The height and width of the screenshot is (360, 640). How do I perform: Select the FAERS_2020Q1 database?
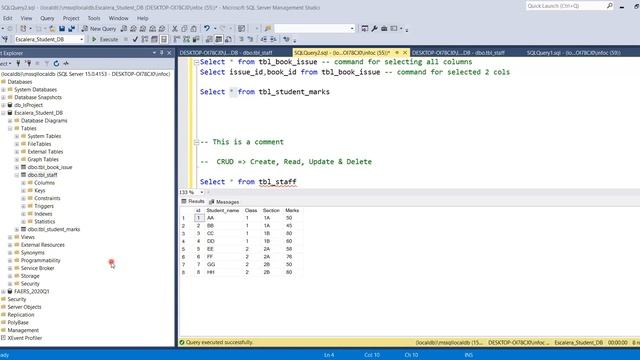click(x=31, y=291)
